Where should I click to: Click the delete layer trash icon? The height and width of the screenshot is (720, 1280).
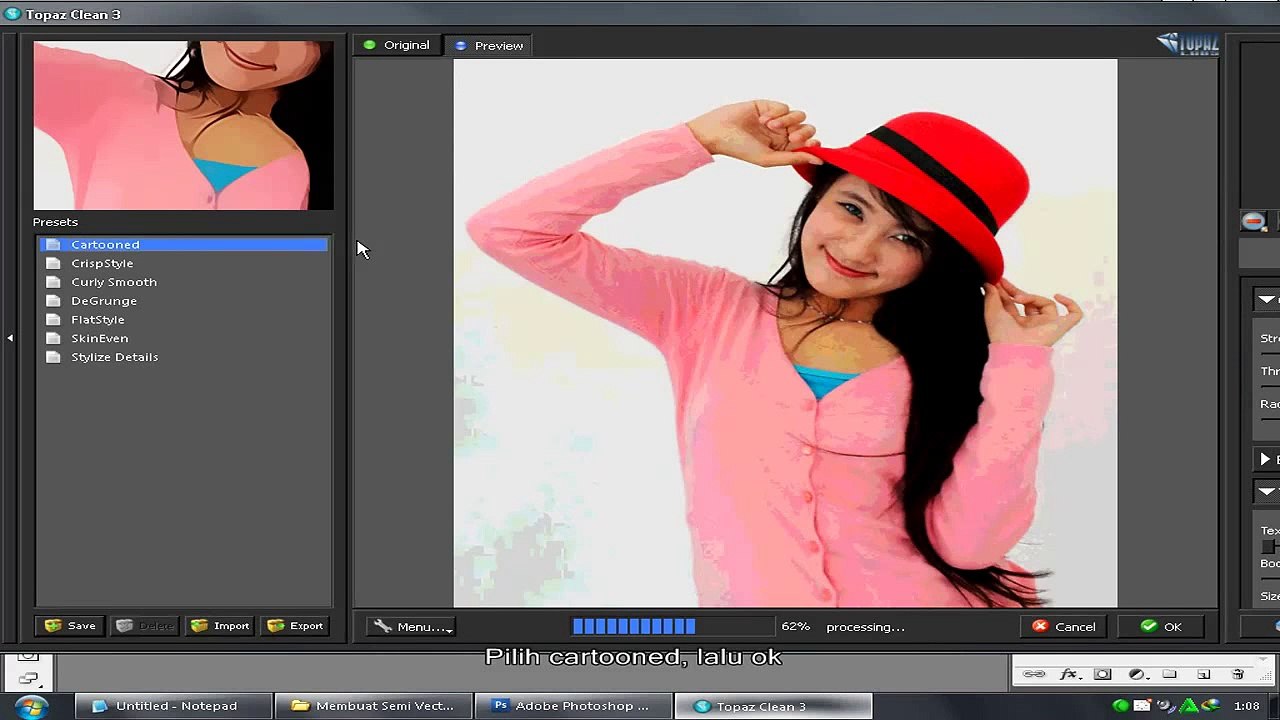1238,674
